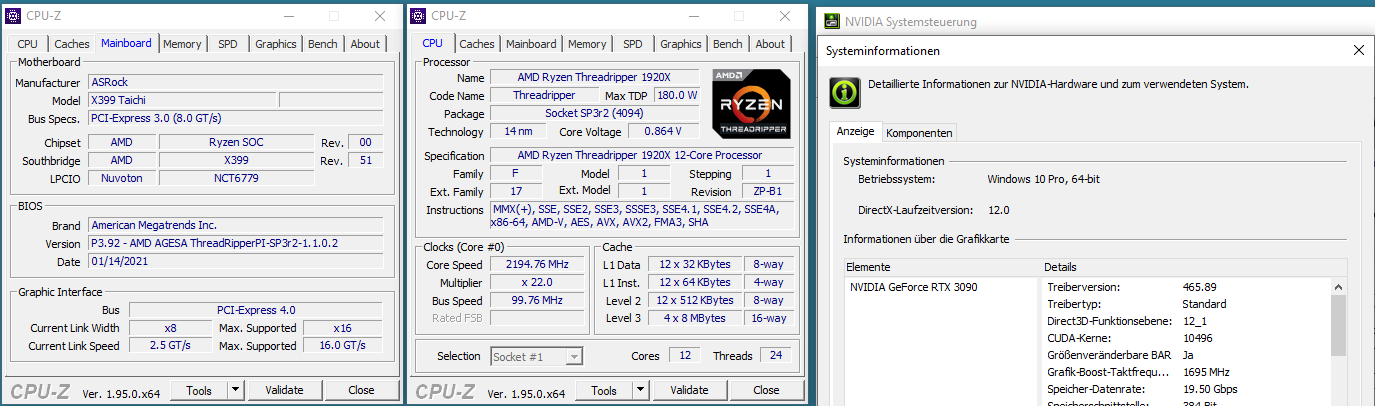Viewport: 1375px width, 406px height.
Task: Click Close button in left CPU-Z window
Action: 361,390
